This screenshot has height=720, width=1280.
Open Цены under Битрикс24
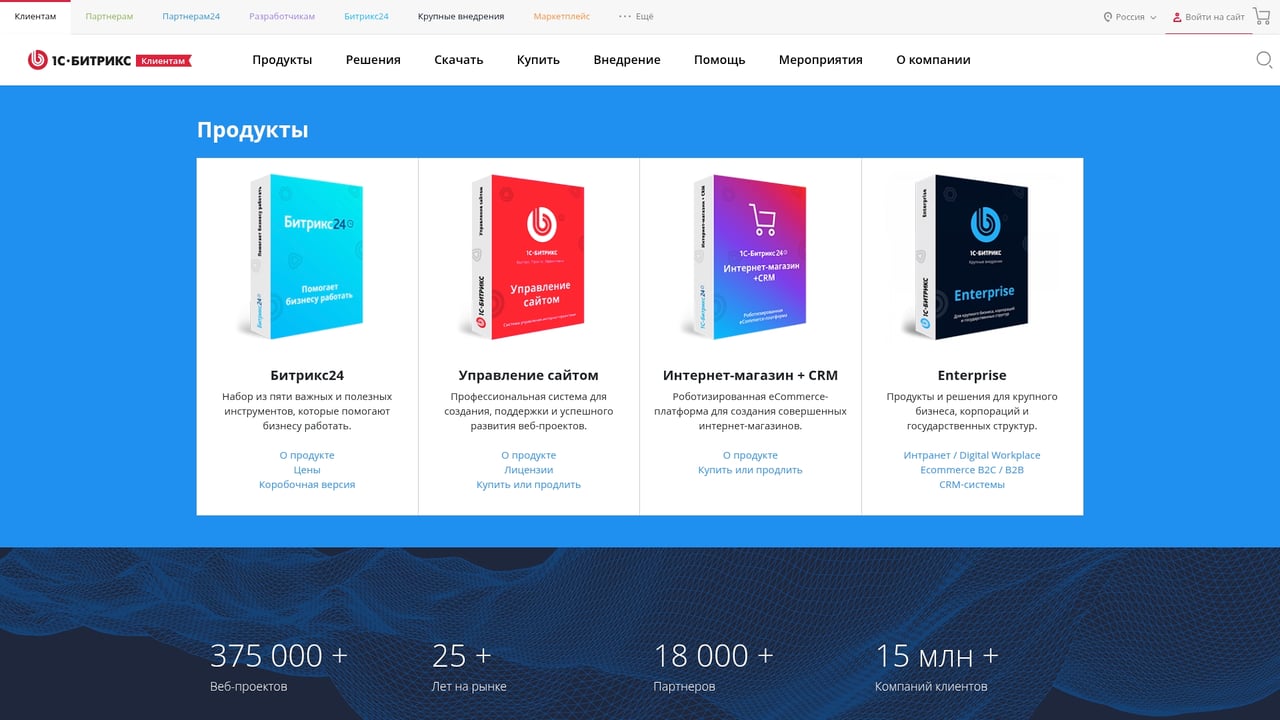(x=307, y=469)
